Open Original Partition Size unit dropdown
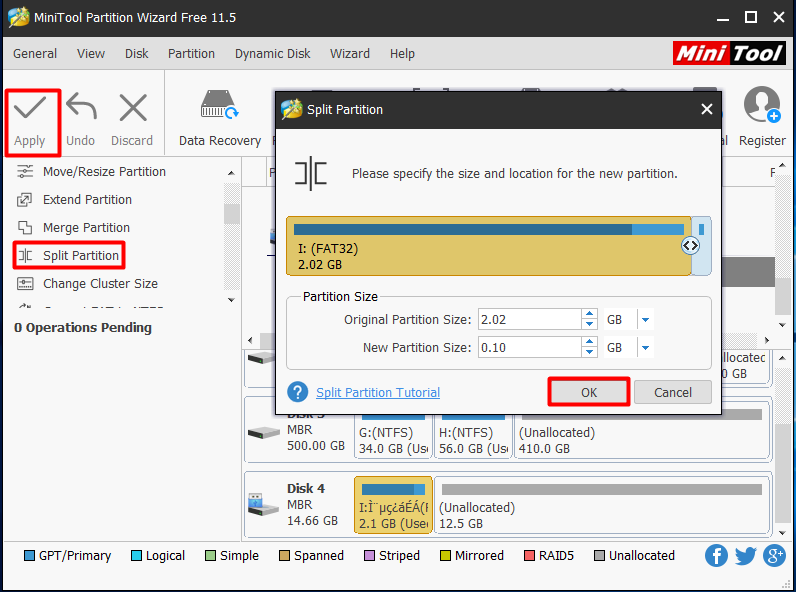 point(645,320)
